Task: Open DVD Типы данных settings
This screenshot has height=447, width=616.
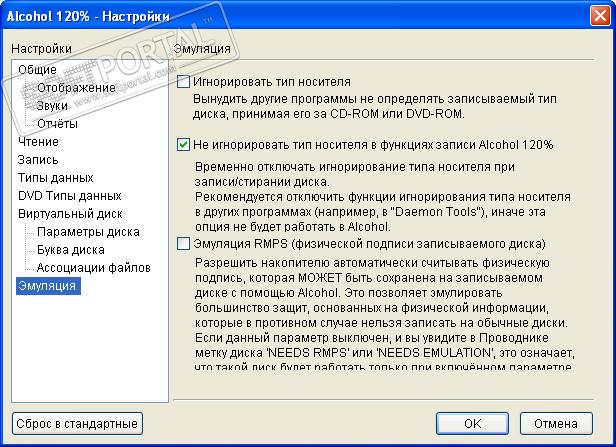Action: tap(70, 196)
